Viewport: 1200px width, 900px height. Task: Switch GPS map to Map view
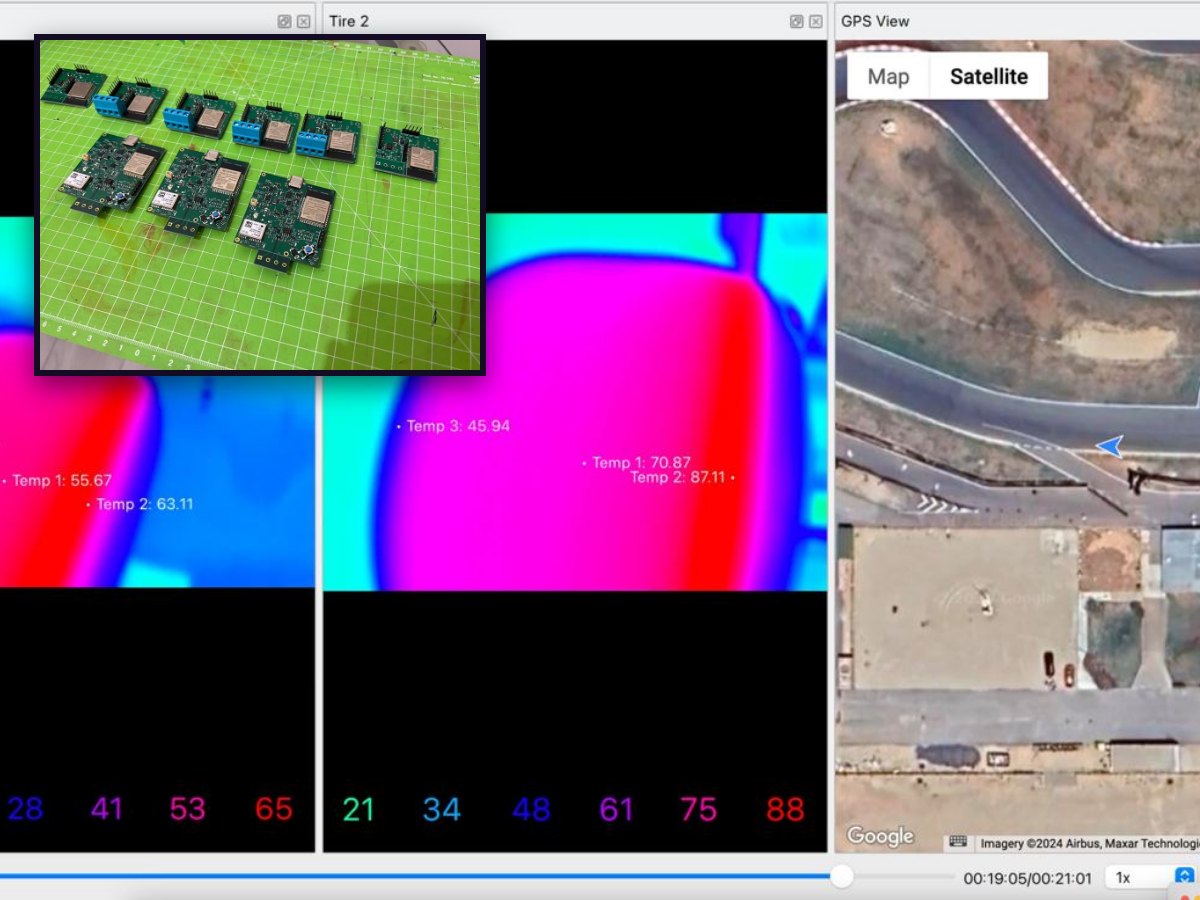pyautogui.click(x=888, y=77)
